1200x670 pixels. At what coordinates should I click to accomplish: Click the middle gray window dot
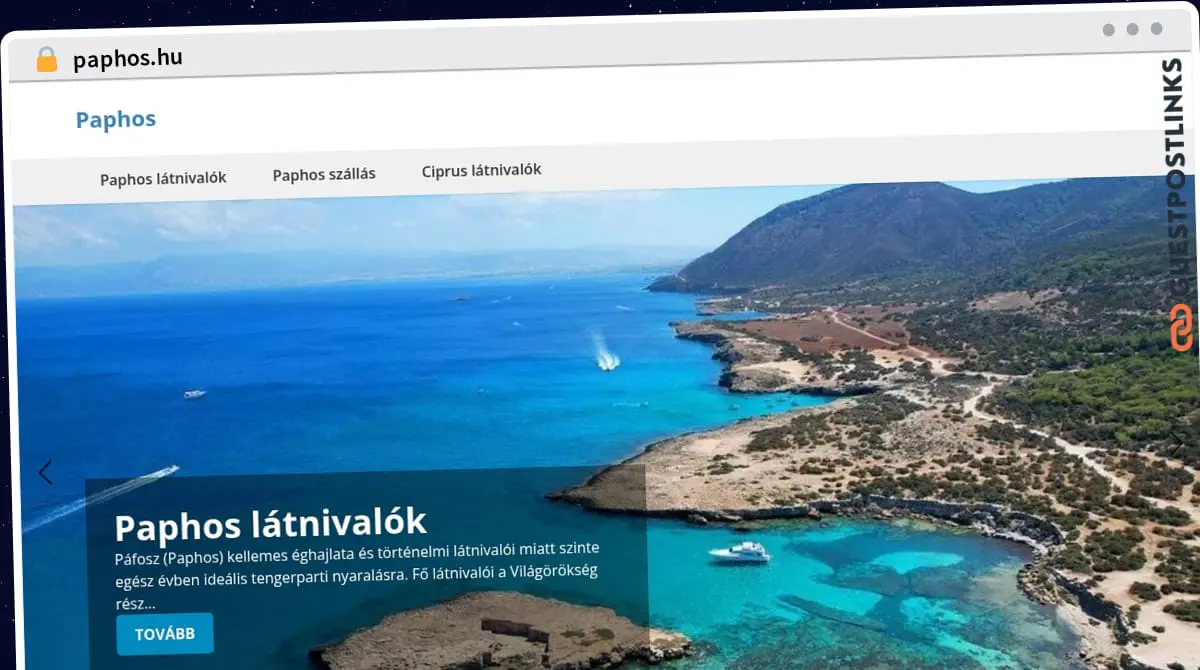click(x=1132, y=29)
